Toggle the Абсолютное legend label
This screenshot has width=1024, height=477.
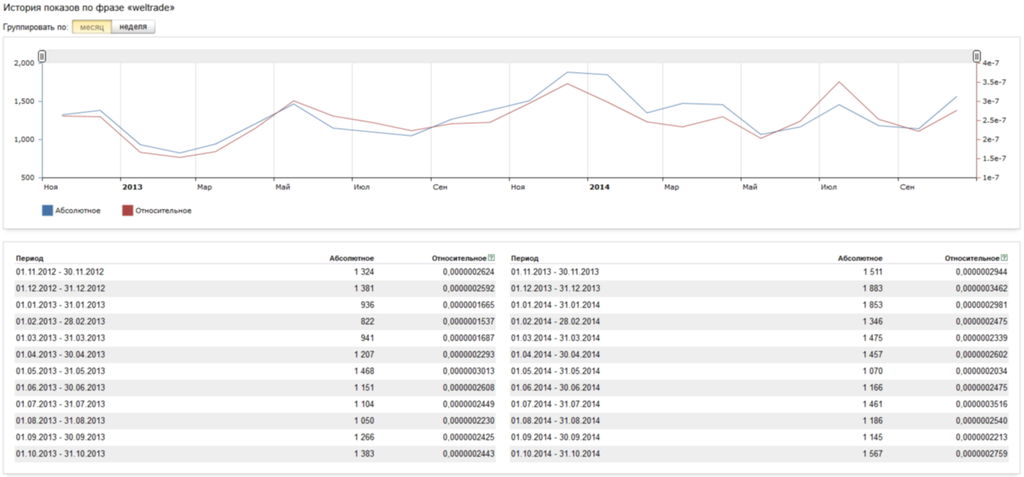[x=82, y=211]
